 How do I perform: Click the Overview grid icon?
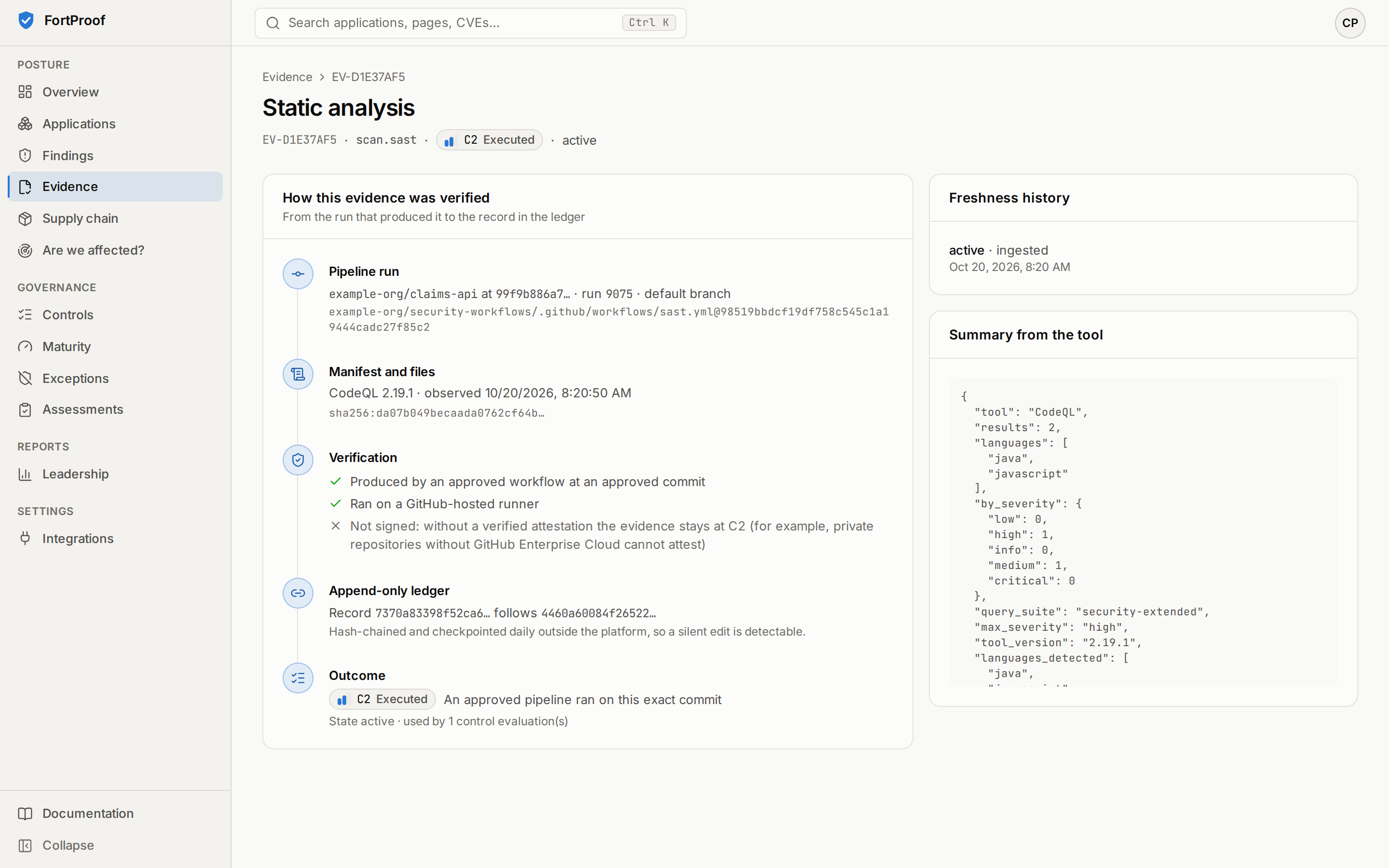(x=25, y=92)
